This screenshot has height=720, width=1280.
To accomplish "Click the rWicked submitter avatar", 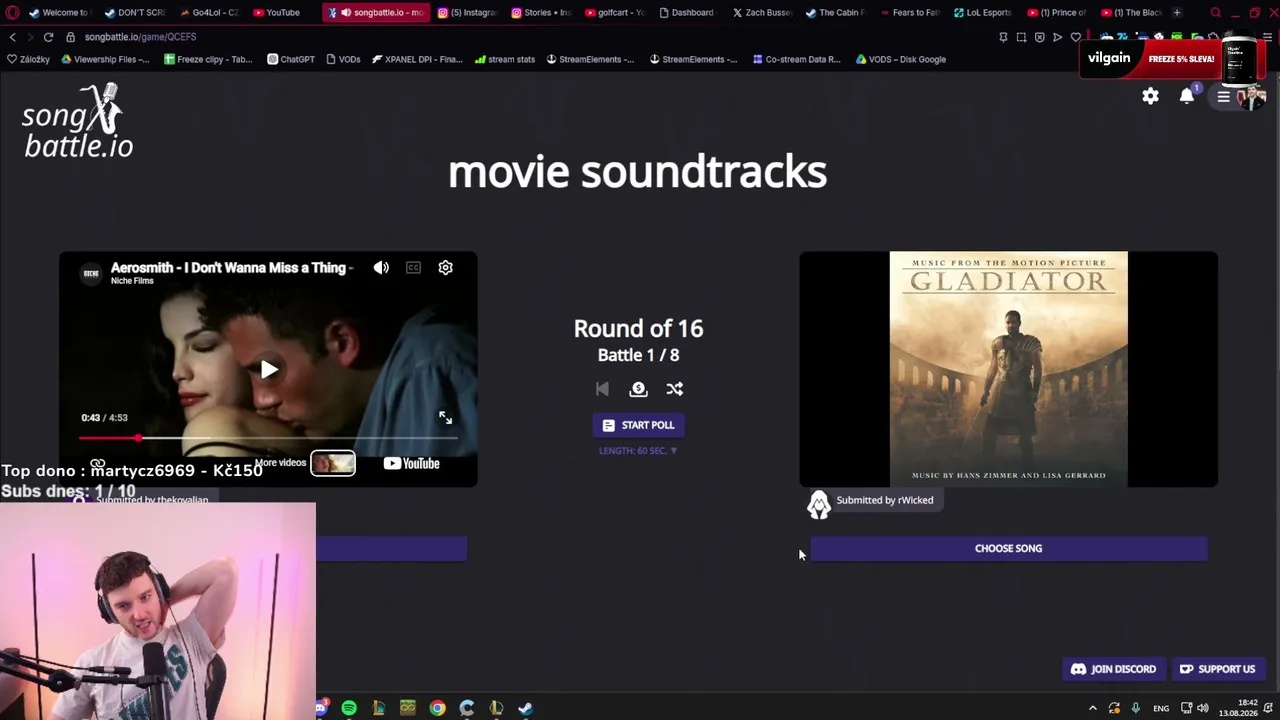I will (819, 505).
